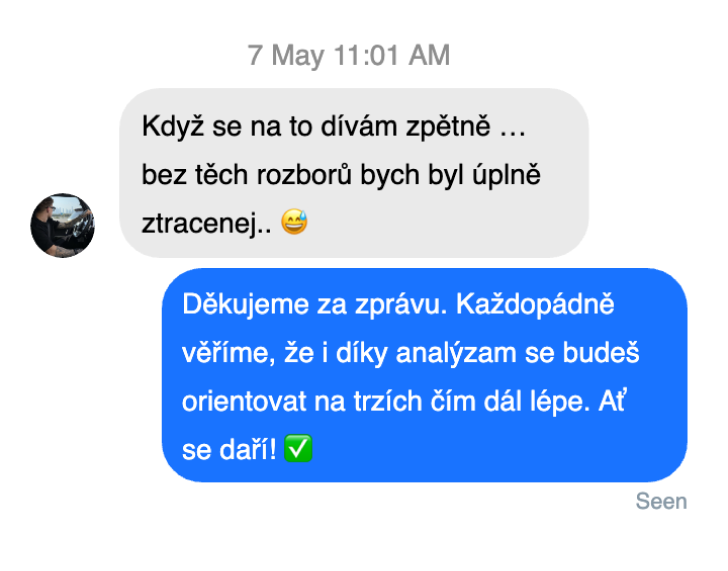Screen dimensions: 728x571
Task: Click 'orientovat na trzích' text line
Action: click(302, 402)
